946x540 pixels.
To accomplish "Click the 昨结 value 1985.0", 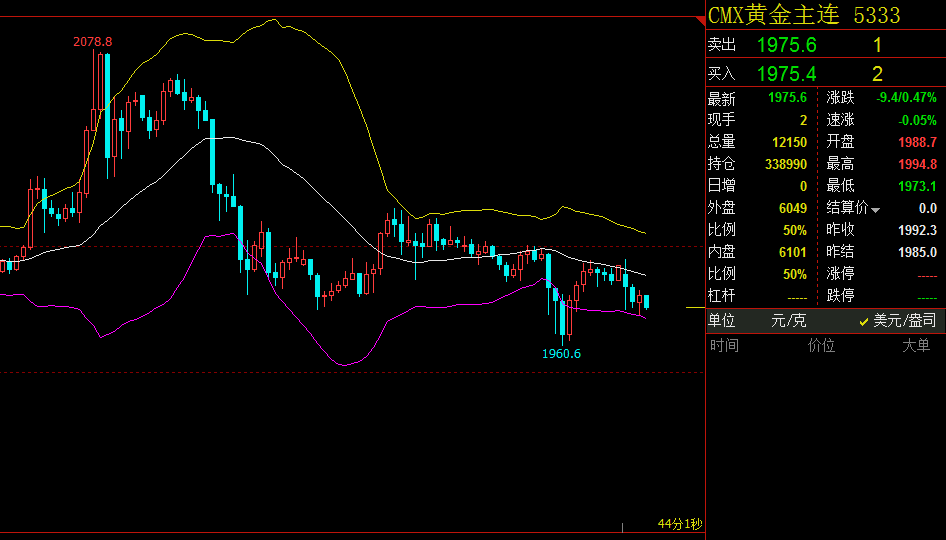I will tap(917, 252).
